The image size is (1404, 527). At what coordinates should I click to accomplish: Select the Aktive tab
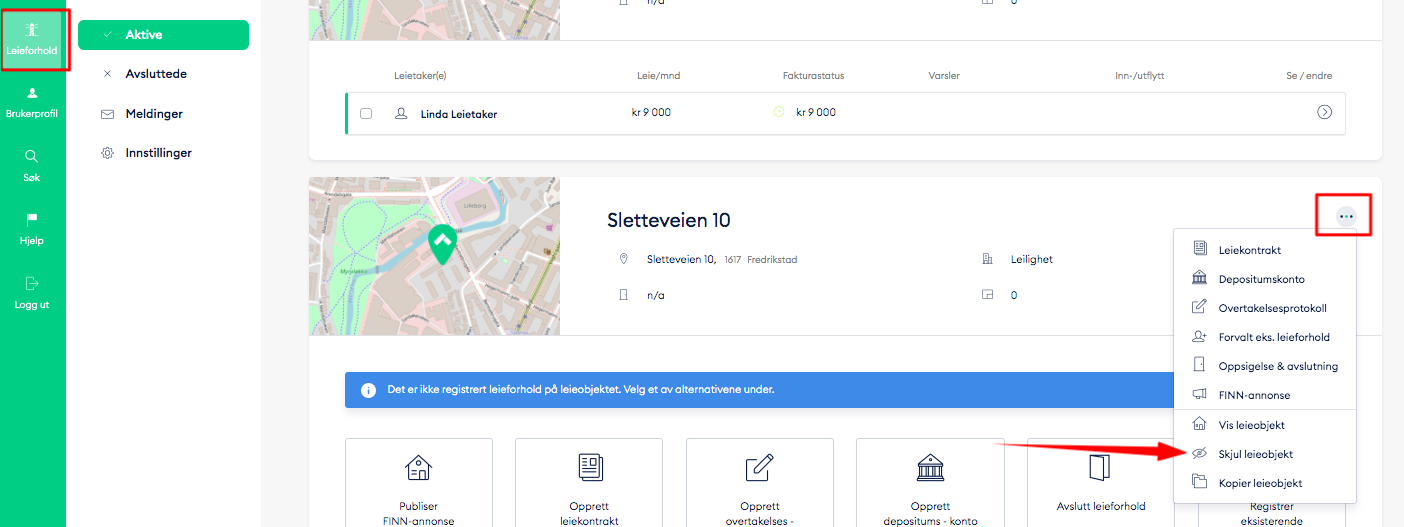point(163,35)
